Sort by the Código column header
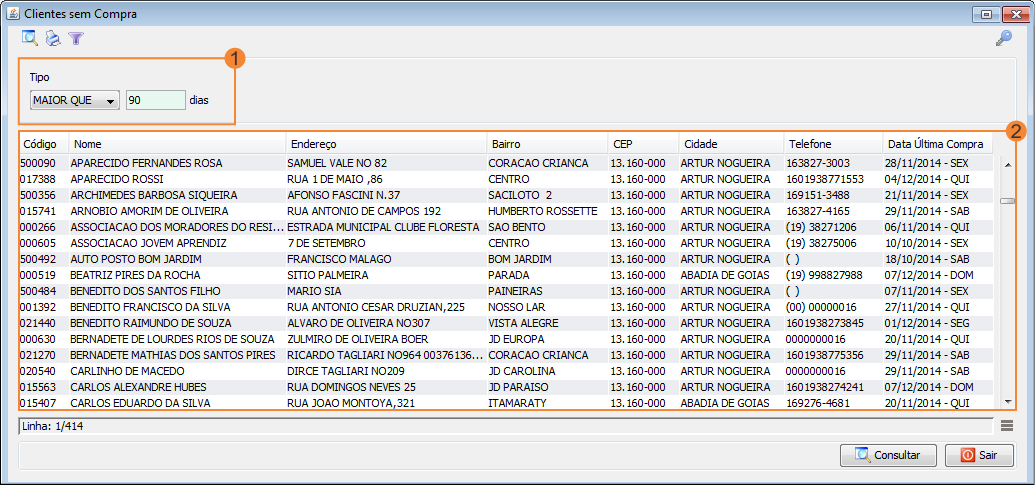This screenshot has width=1035, height=485. coord(45,144)
